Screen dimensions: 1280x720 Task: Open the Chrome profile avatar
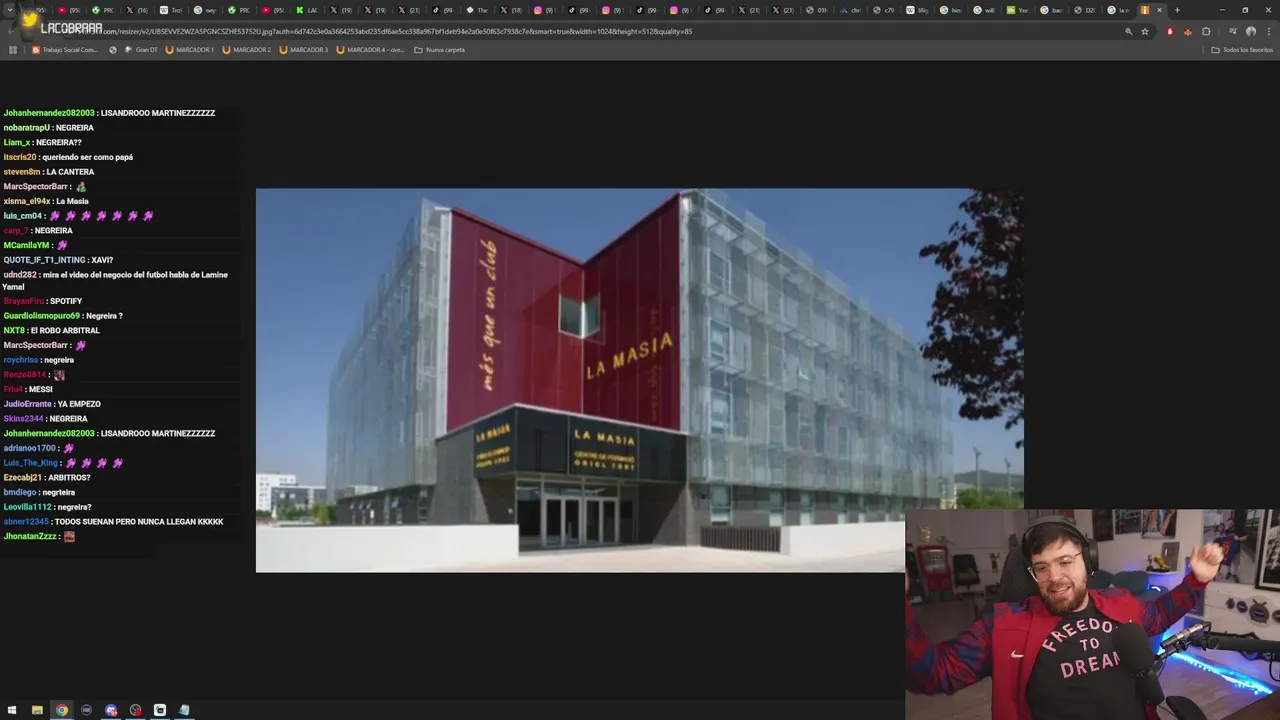(1251, 31)
